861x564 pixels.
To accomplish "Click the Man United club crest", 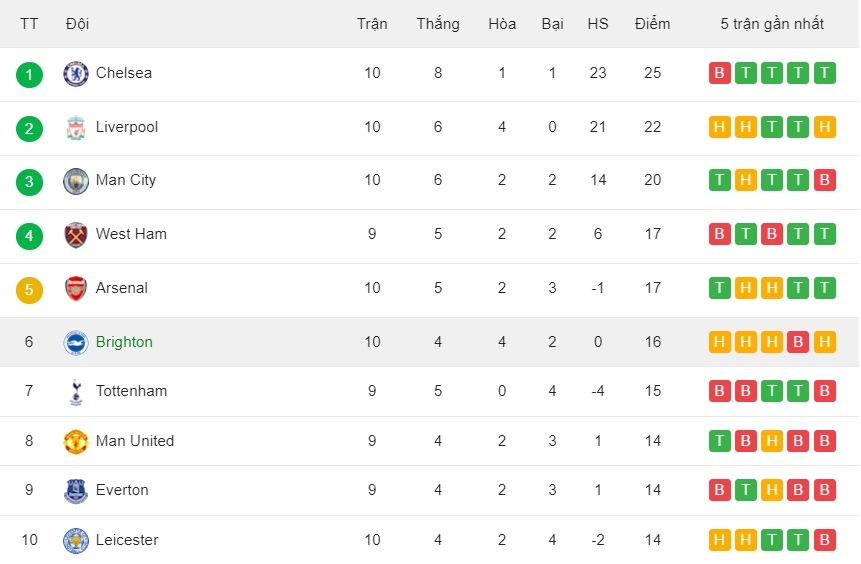I will click(x=76, y=442).
